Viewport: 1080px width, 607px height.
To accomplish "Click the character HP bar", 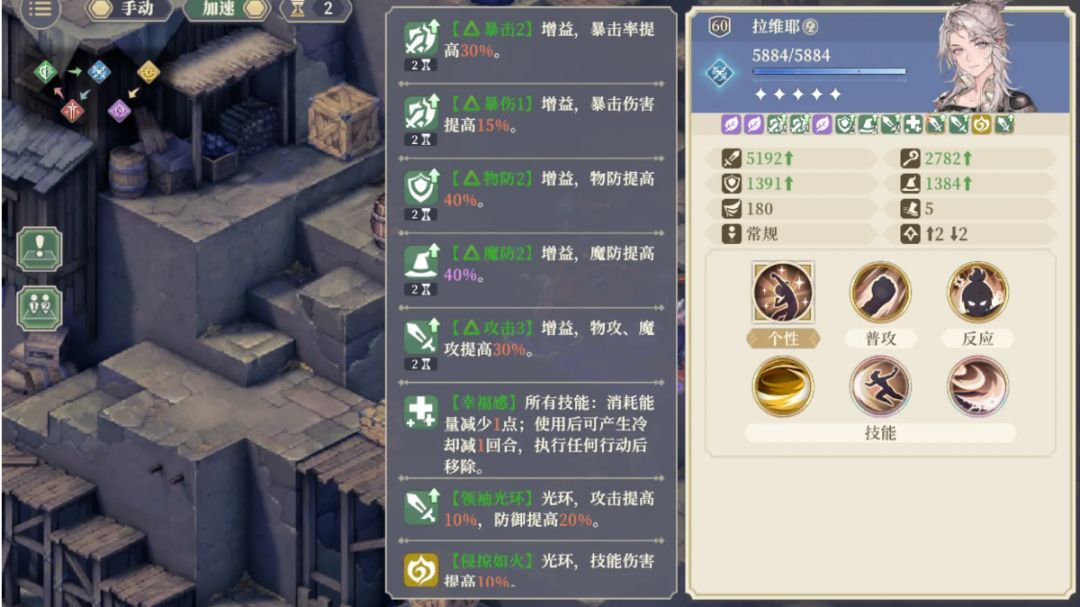I will pyautogui.click(x=829, y=71).
